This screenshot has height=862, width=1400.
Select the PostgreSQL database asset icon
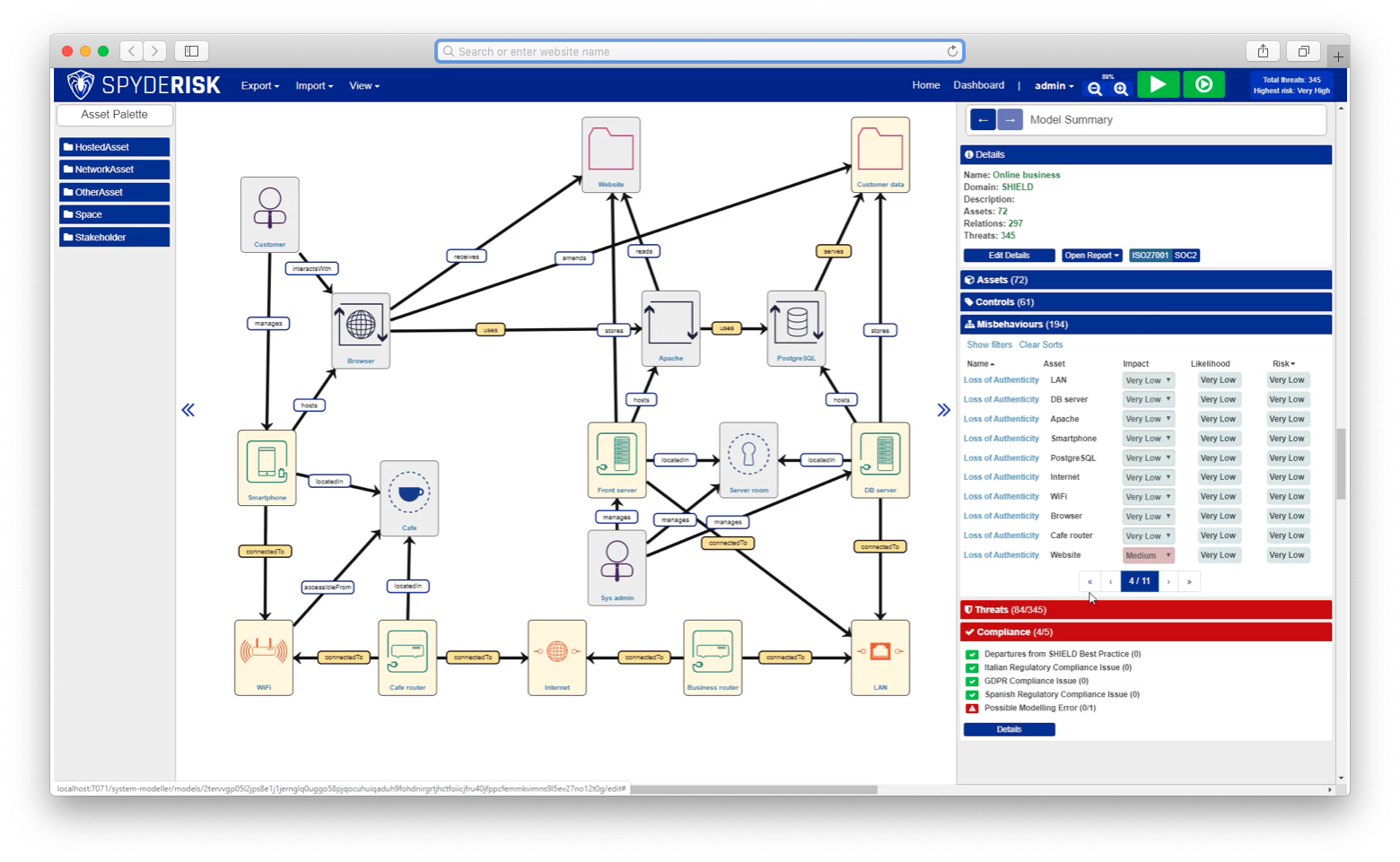coord(796,323)
